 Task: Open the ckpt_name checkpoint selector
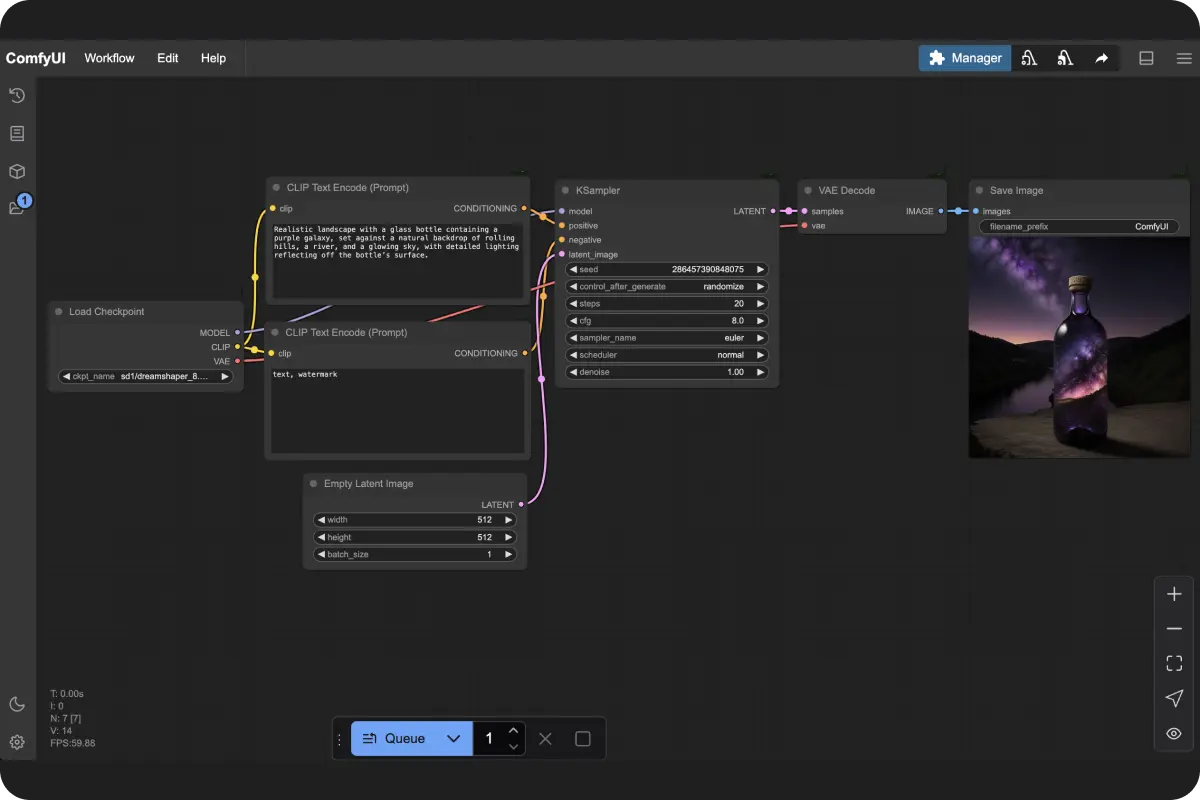pyautogui.click(x=145, y=376)
